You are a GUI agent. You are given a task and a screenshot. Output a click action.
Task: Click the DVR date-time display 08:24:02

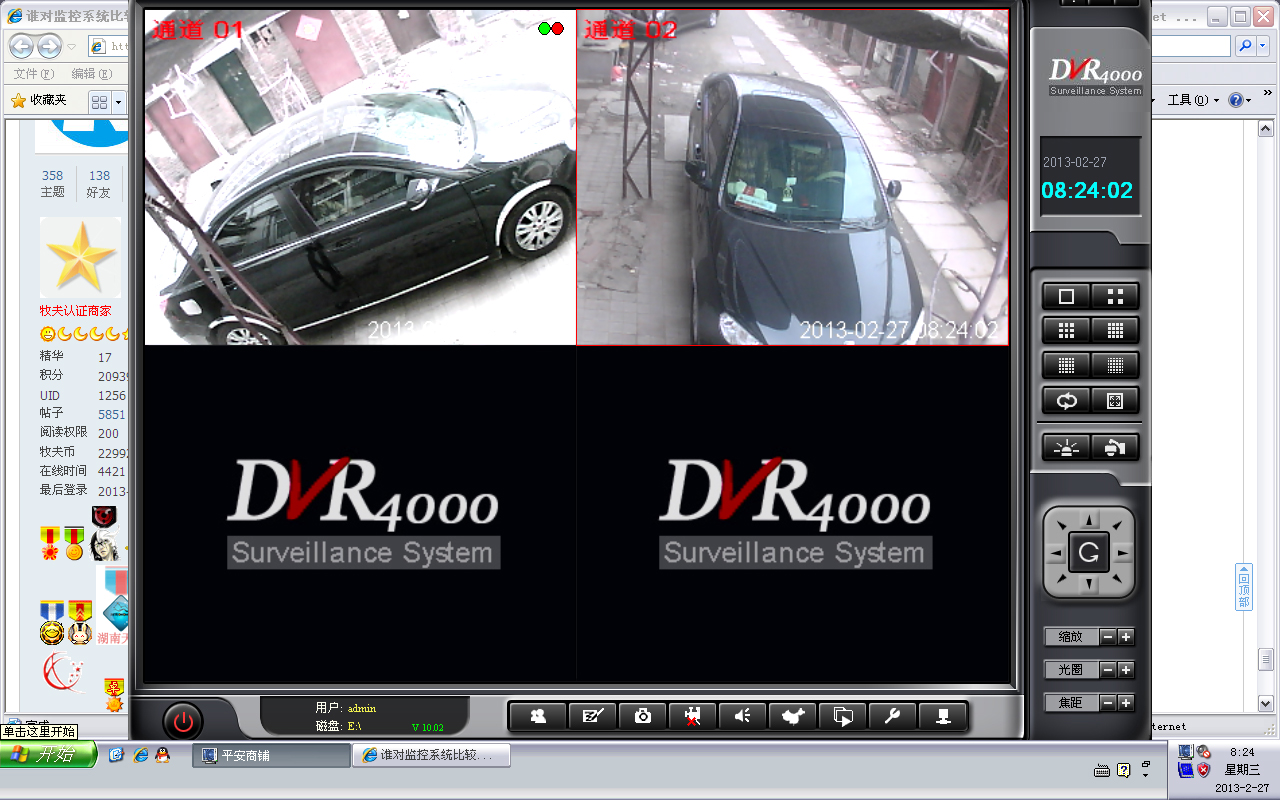(1088, 190)
